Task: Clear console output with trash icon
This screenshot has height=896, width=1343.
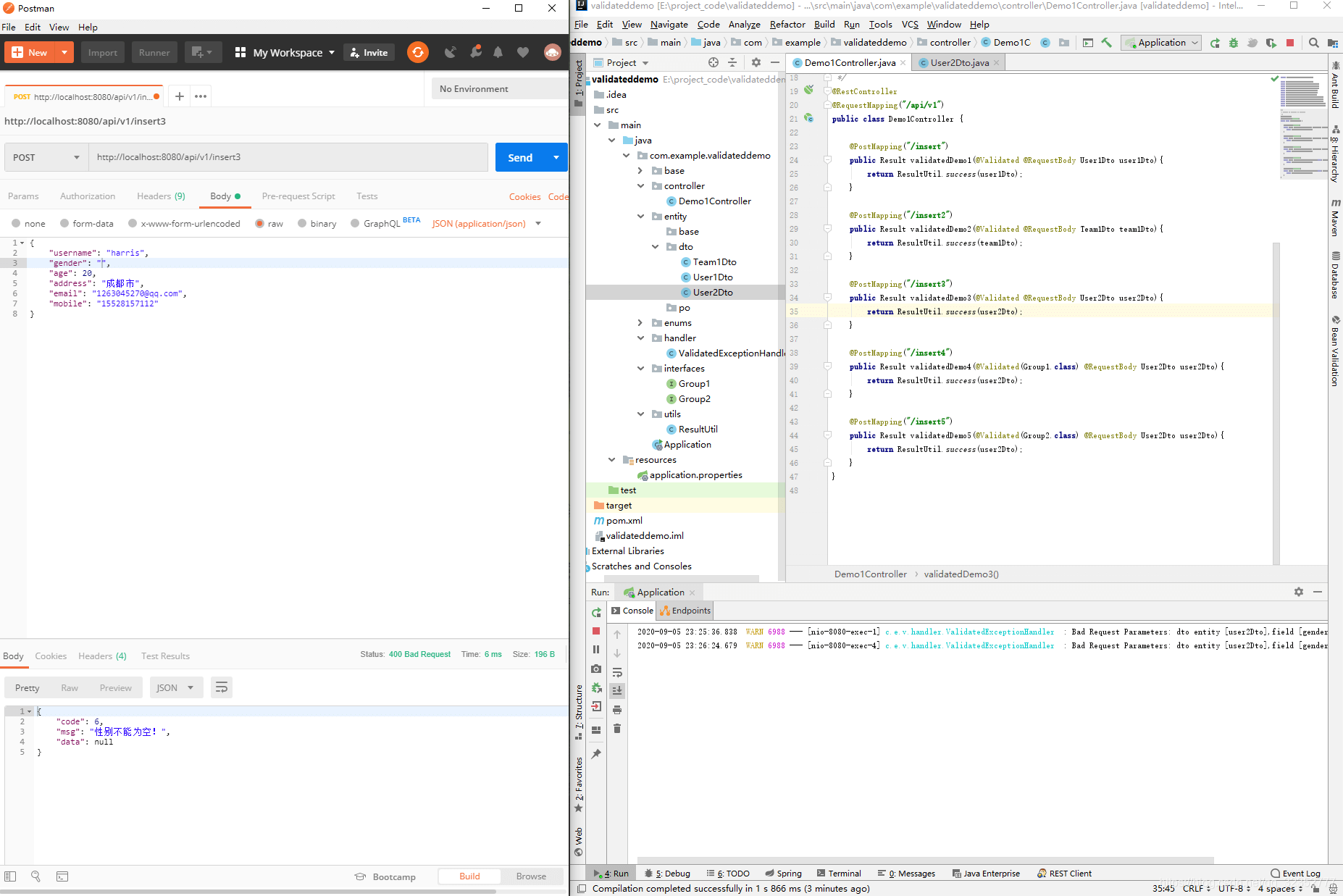Action: point(617,729)
